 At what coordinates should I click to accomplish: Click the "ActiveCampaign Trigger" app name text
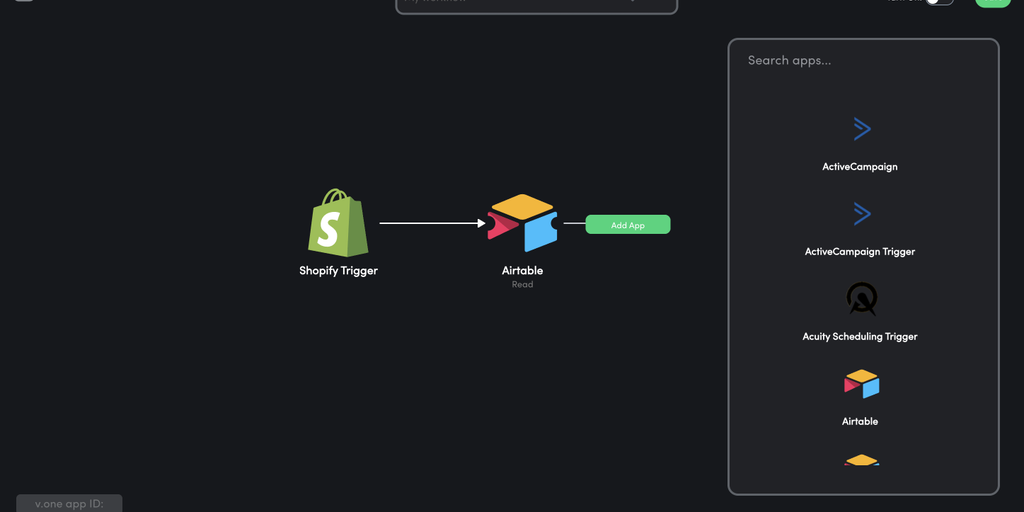[859, 251]
